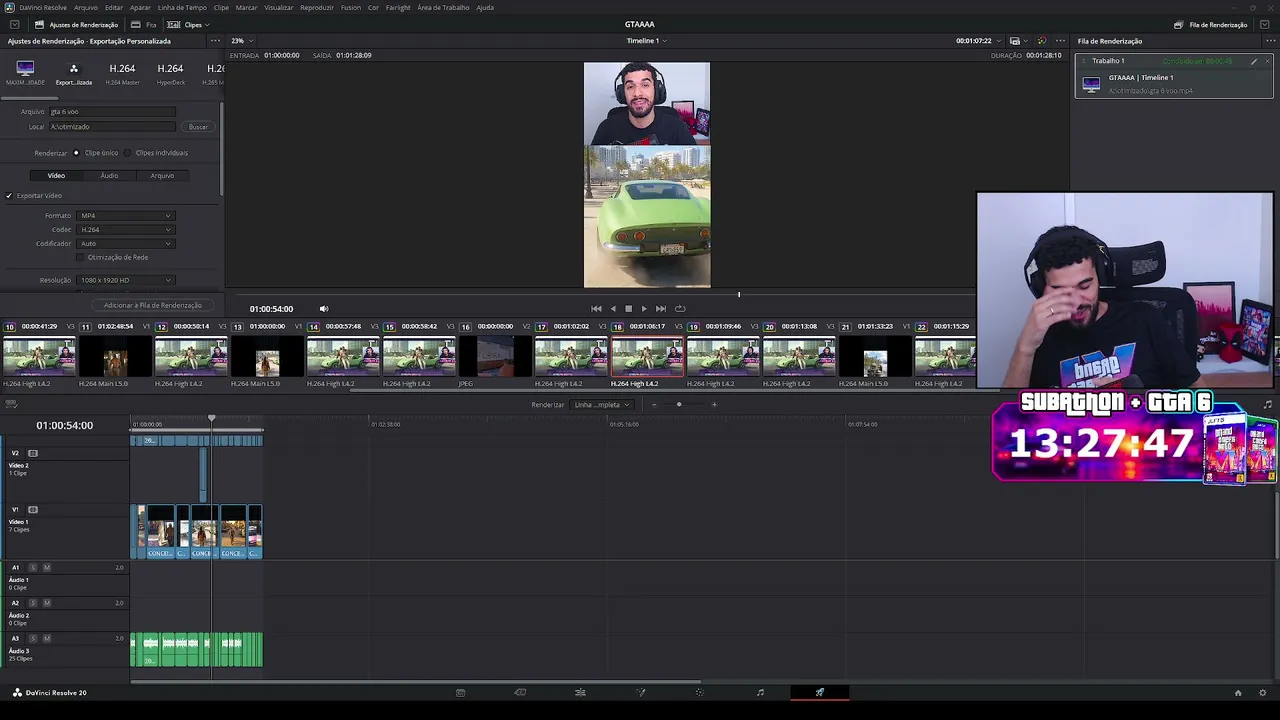The image size is (1280, 720).
Task: Open render settings panel options (three dots)
Action: click(x=214, y=41)
